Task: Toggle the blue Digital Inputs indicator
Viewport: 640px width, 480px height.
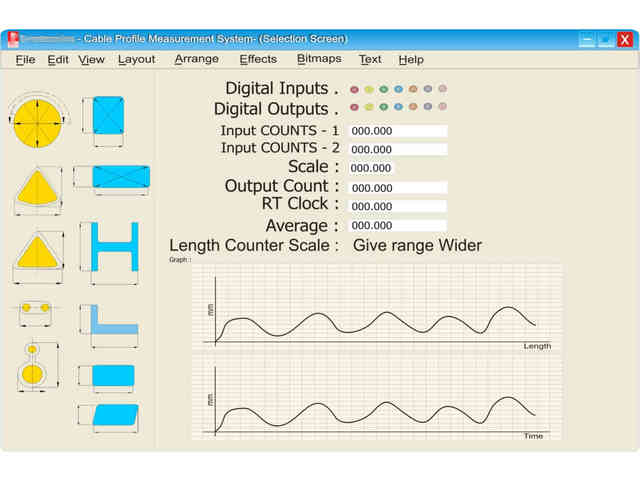Action: click(398, 90)
